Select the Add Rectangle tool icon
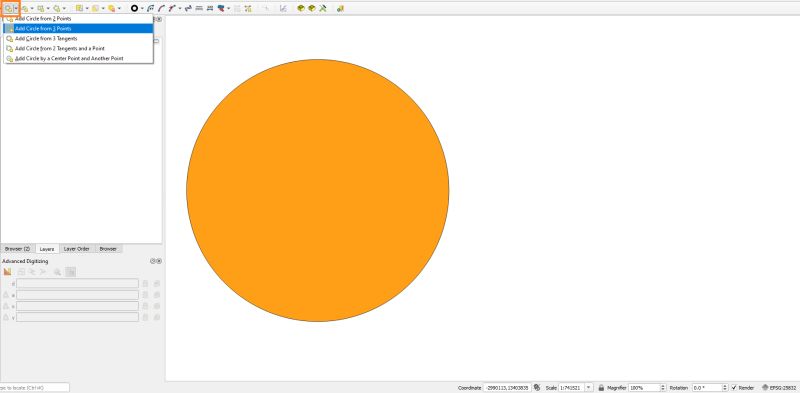800x393 pixels. point(41,8)
